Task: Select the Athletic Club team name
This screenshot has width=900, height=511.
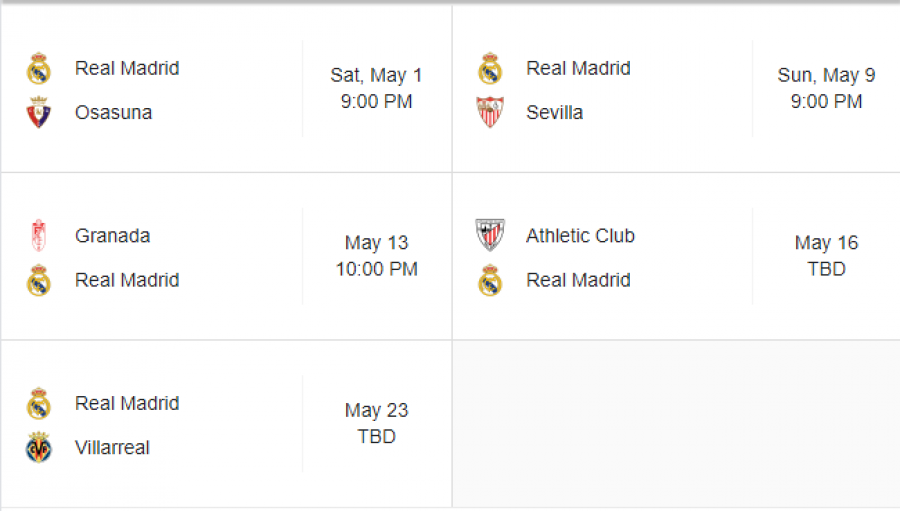Action: 580,235
